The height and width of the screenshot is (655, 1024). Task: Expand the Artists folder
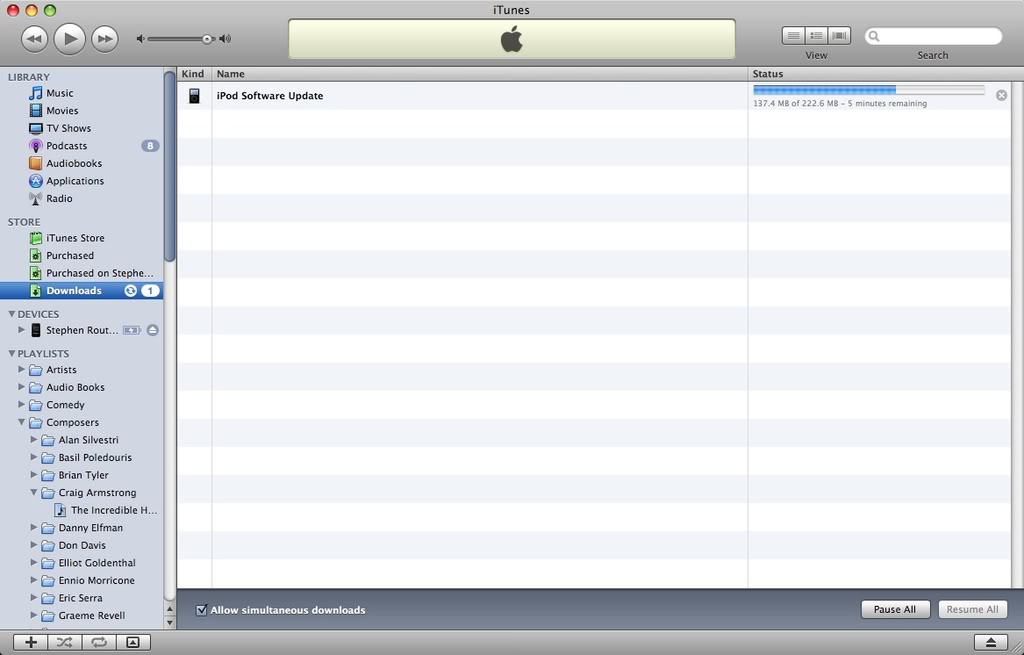point(22,370)
